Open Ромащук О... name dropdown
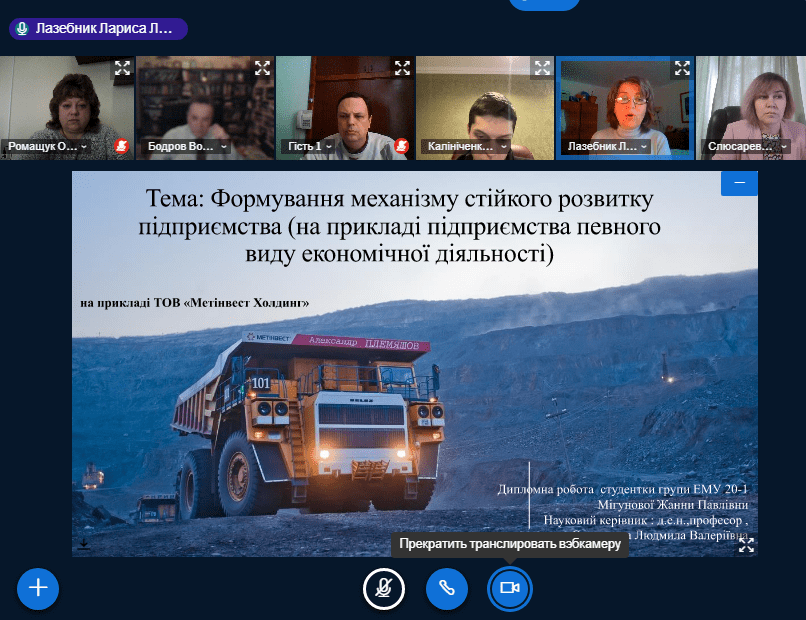The height and width of the screenshot is (620, 806). tap(47, 147)
